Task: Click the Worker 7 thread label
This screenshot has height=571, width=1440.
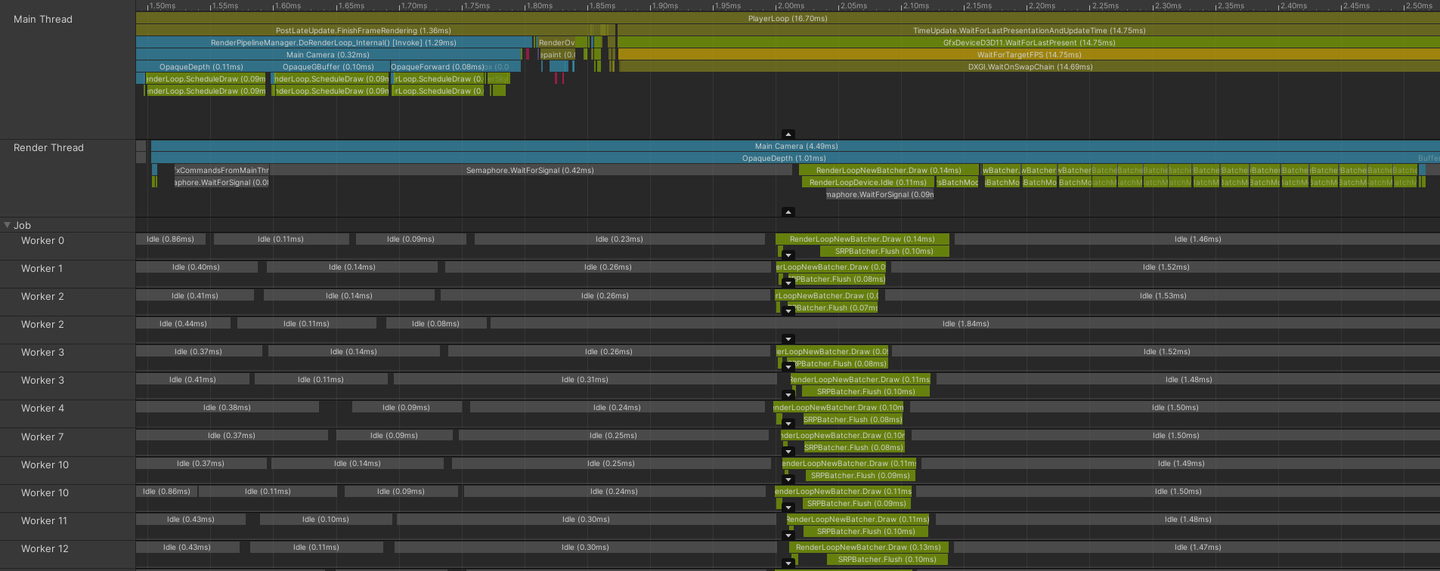Action: pyautogui.click(x=42, y=437)
